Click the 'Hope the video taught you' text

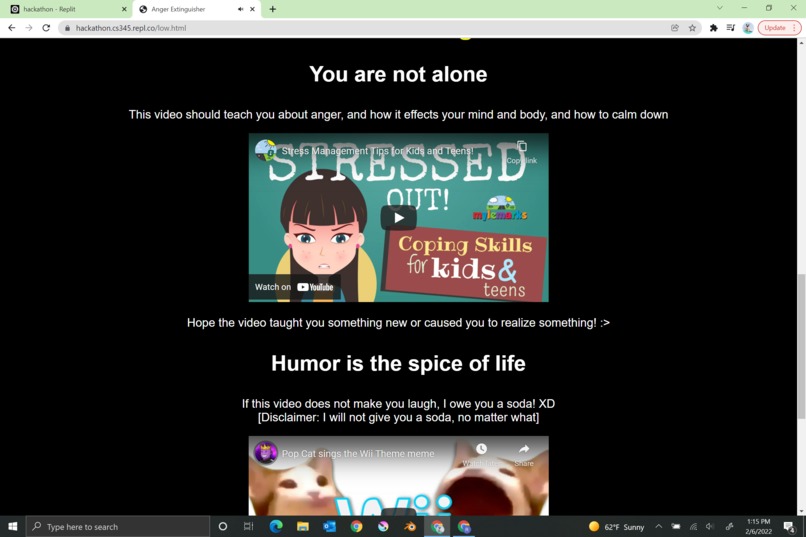point(398,323)
